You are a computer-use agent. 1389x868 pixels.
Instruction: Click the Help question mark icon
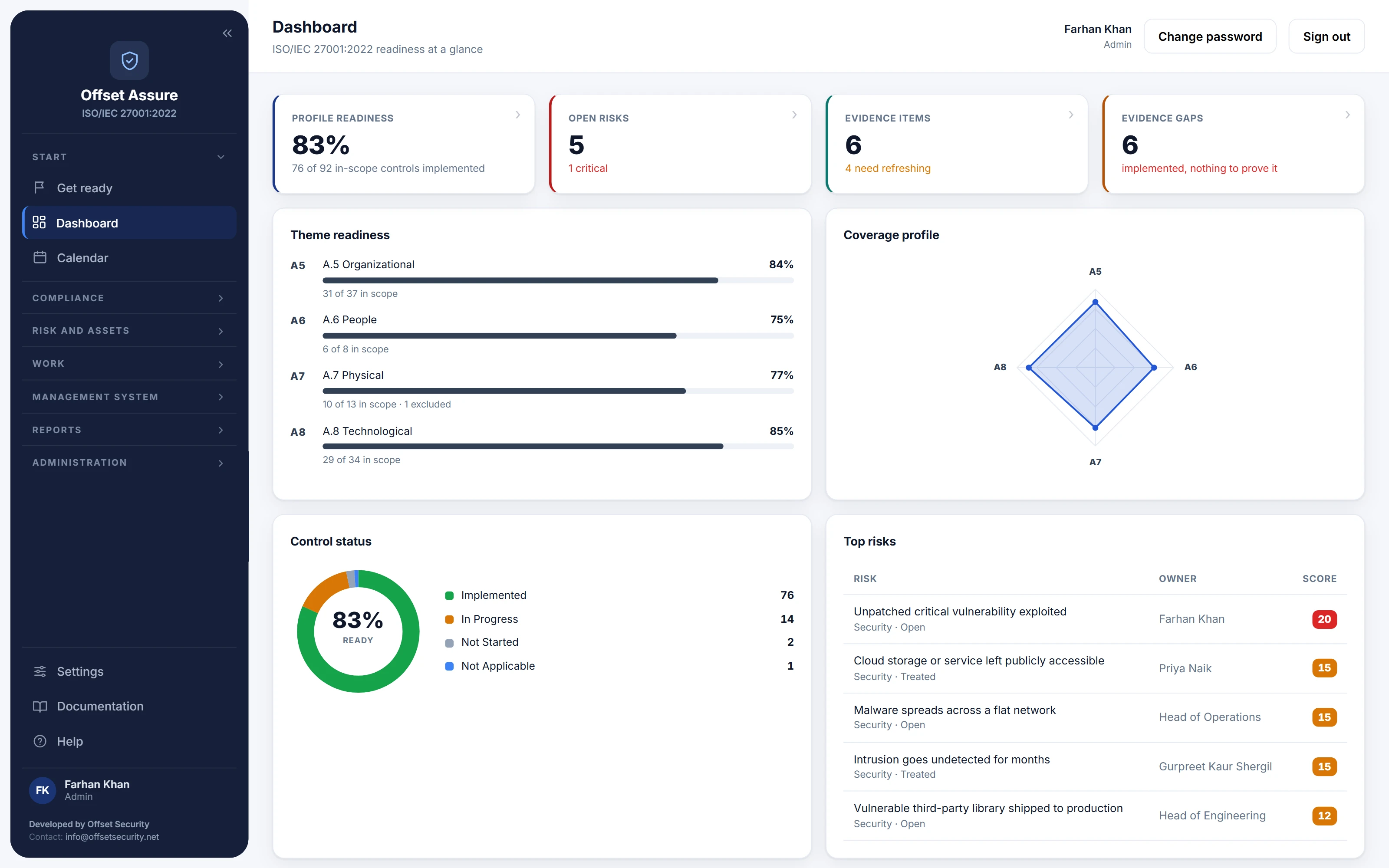39,741
